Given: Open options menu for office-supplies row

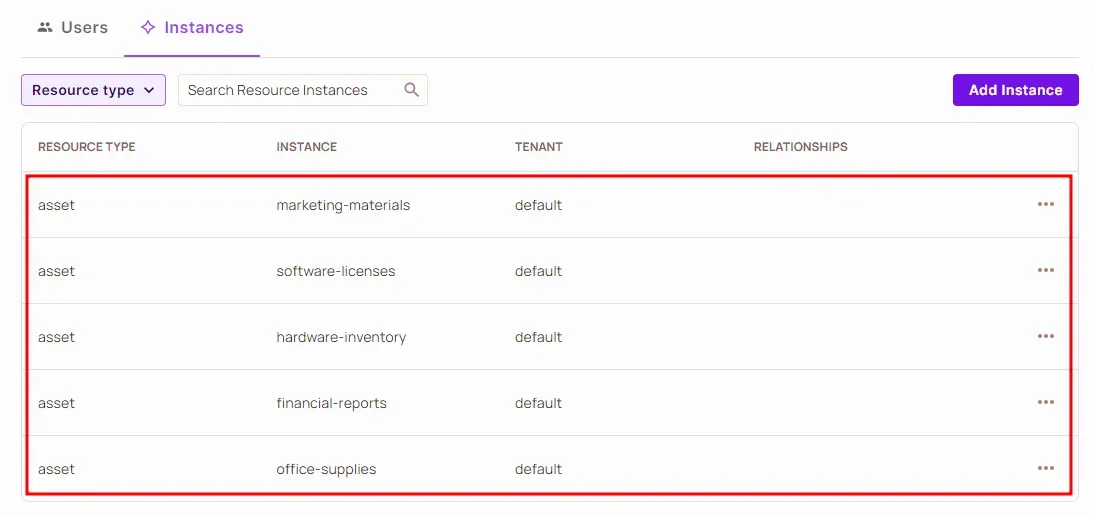Looking at the screenshot, I should [1045, 468].
